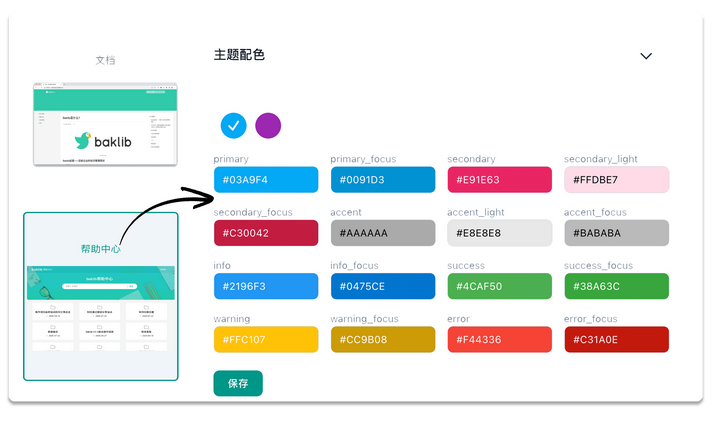Click the info label text
720x432 pixels.
pos(222,266)
